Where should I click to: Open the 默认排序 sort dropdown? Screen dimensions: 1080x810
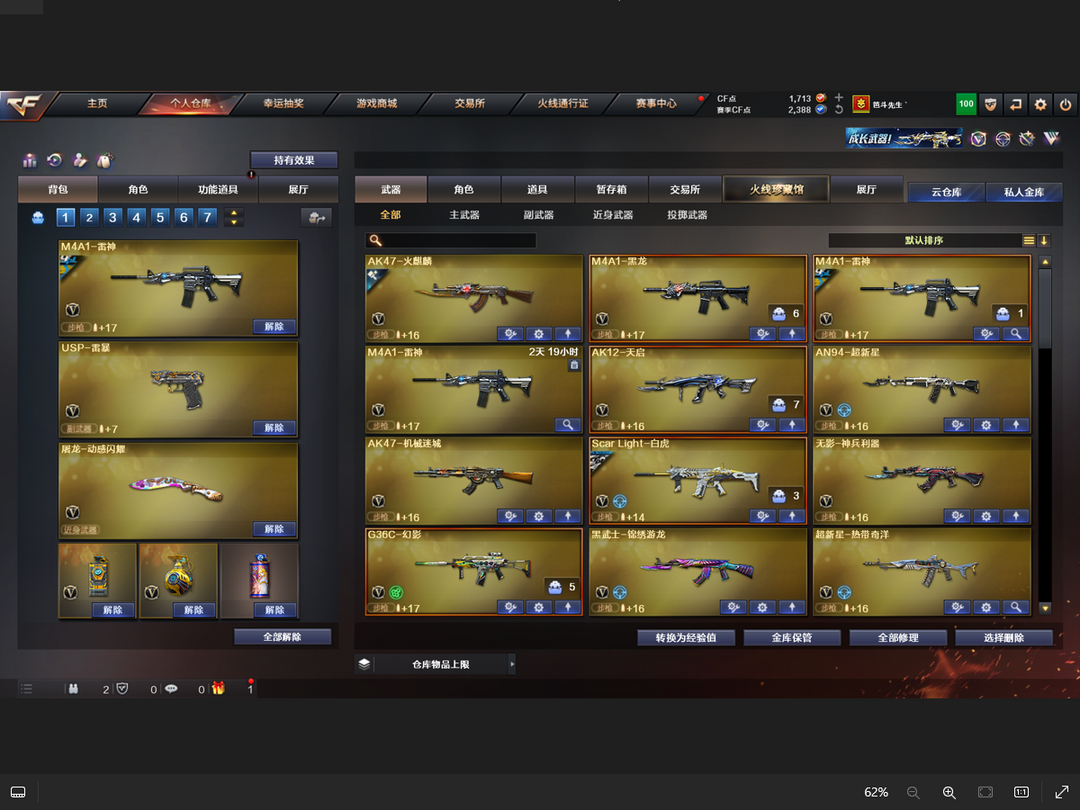(x=924, y=240)
